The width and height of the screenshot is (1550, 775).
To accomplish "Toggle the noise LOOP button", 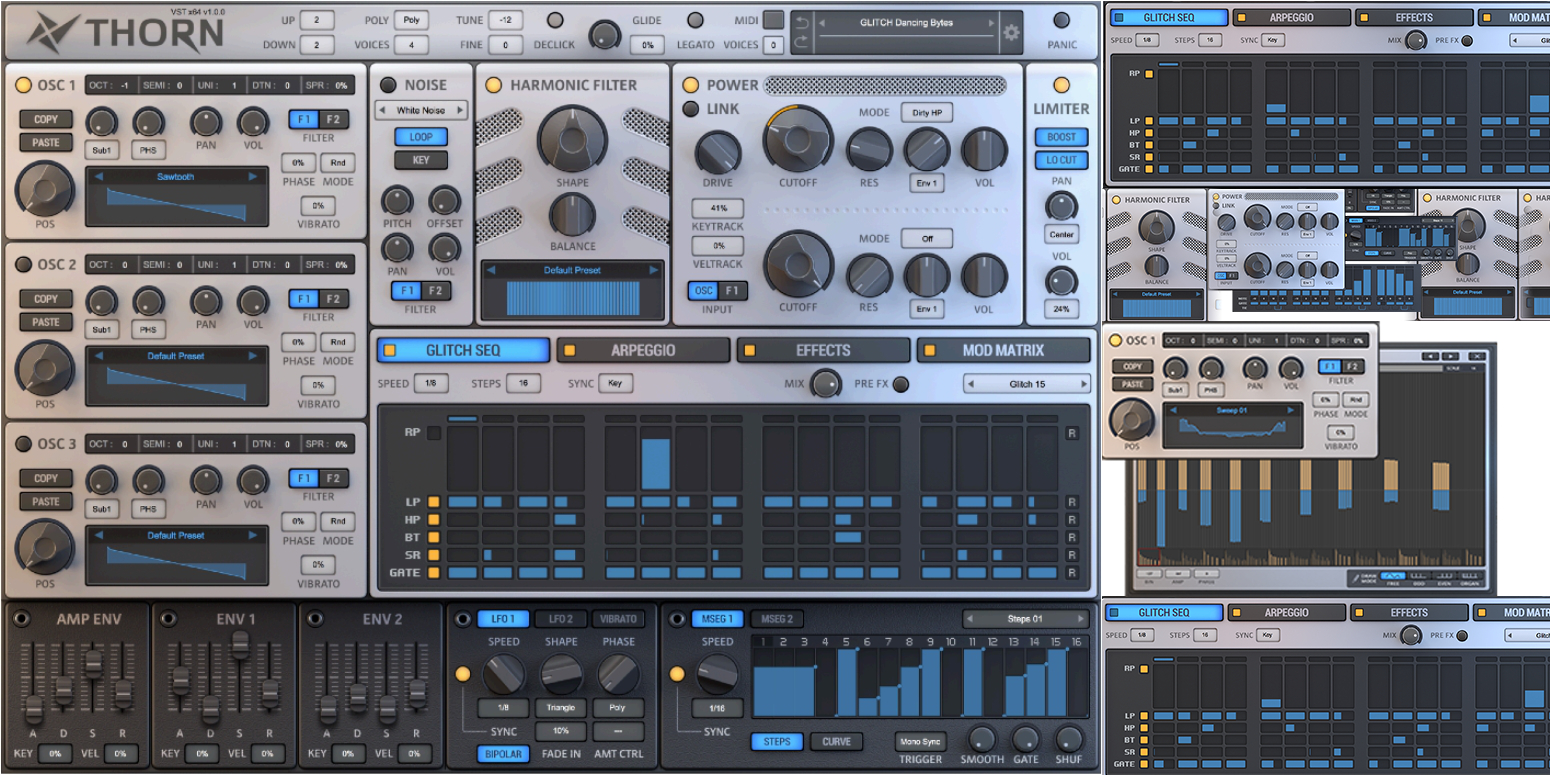I will click(x=421, y=137).
